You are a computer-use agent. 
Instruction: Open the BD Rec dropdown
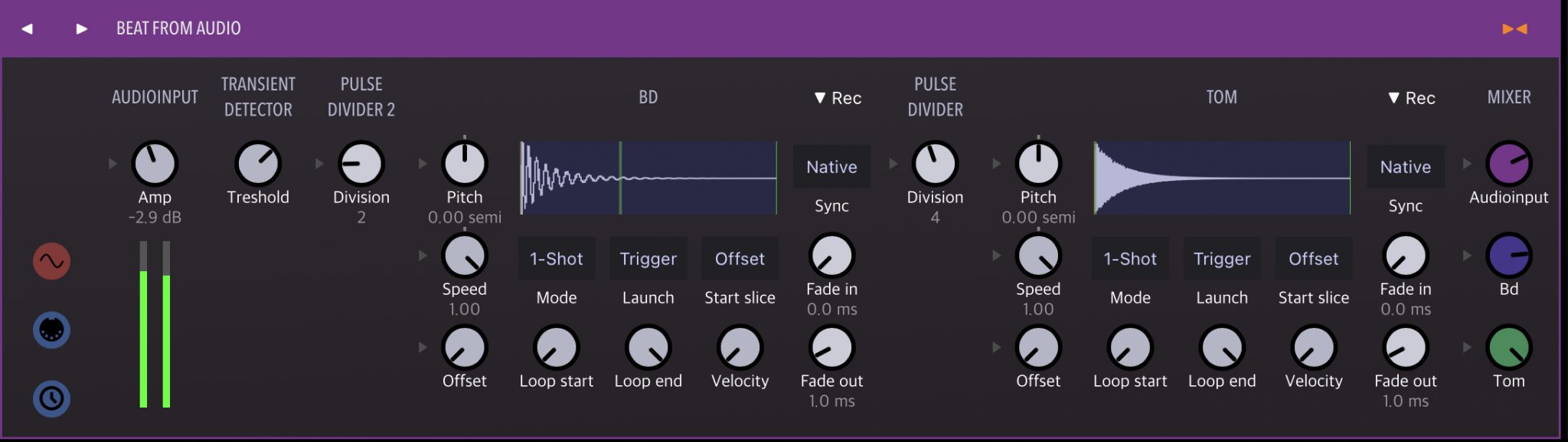838,98
